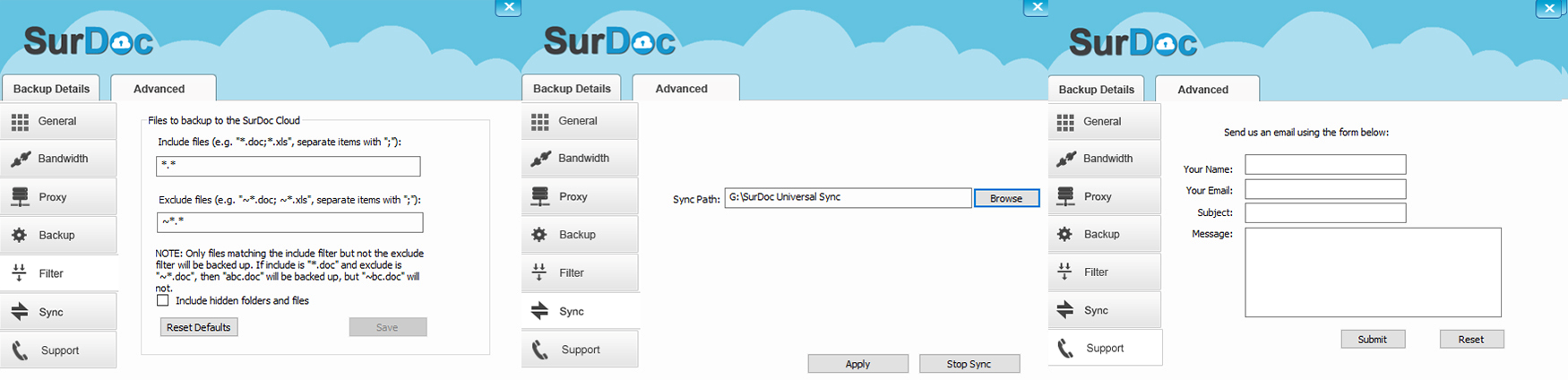1568x380 pixels.
Task: Click the Filter icon in the right window
Action: 1064,272
